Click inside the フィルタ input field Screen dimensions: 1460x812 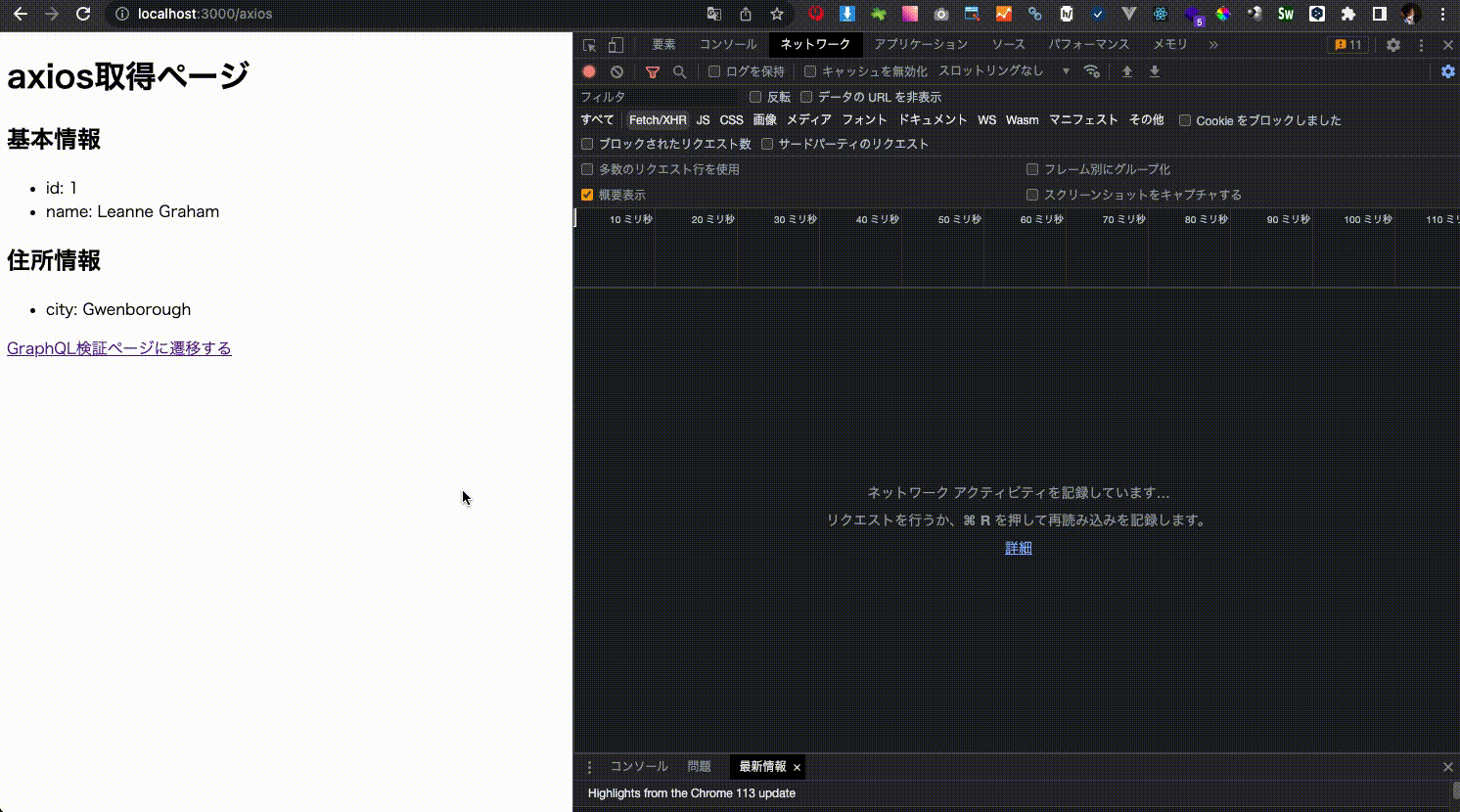656,96
